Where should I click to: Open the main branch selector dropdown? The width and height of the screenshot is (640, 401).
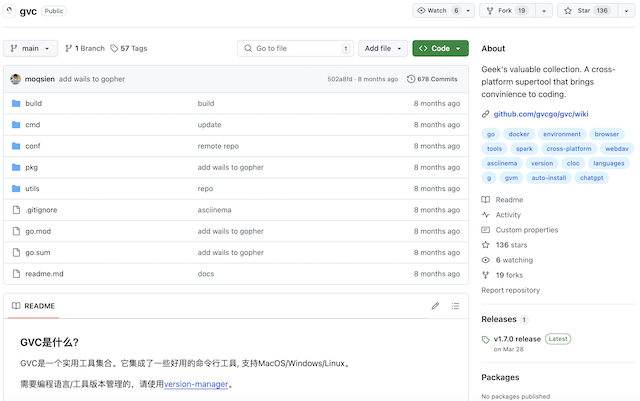point(30,48)
